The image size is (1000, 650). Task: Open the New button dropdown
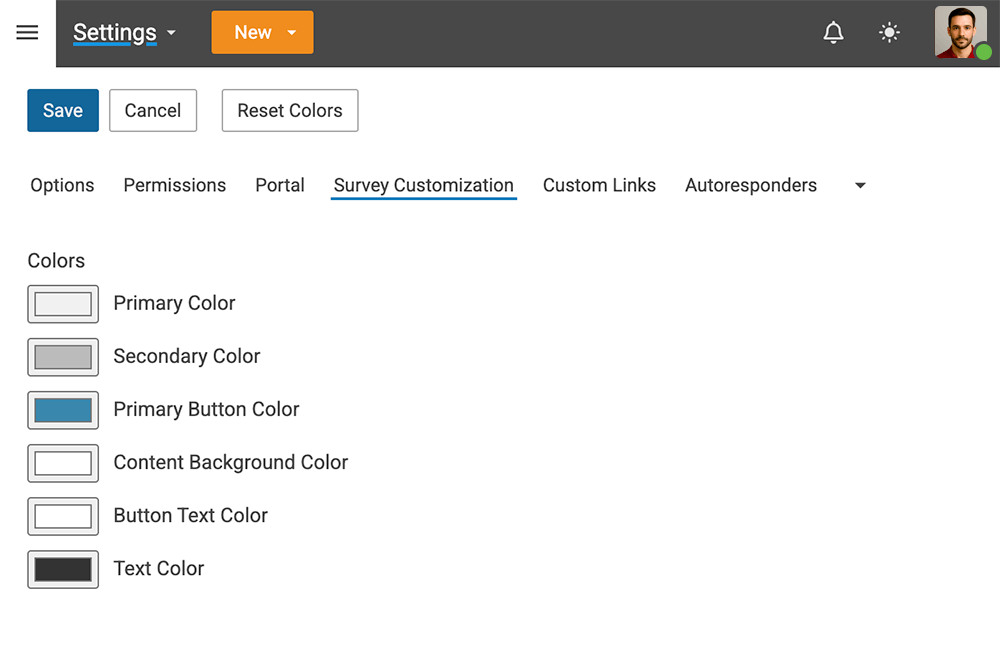pos(291,33)
